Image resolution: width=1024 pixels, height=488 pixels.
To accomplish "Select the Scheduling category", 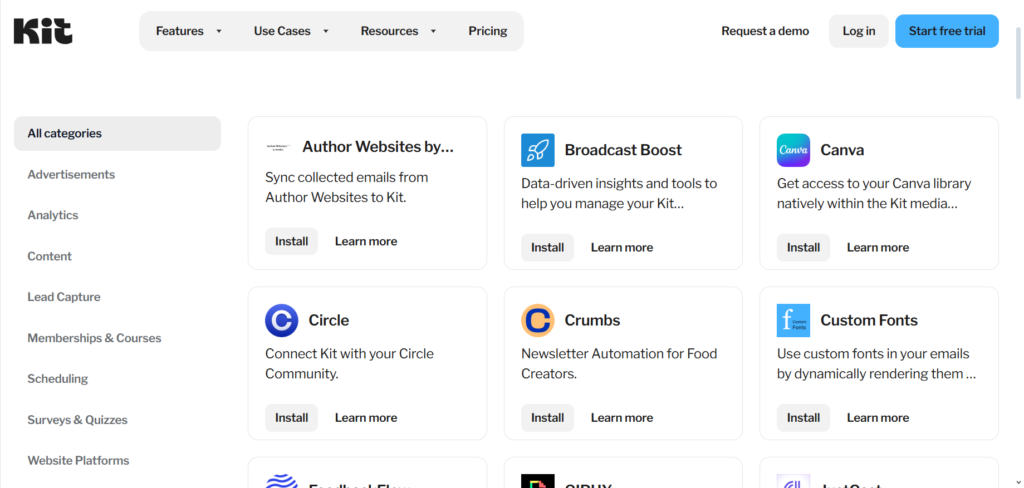I will (57, 378).
